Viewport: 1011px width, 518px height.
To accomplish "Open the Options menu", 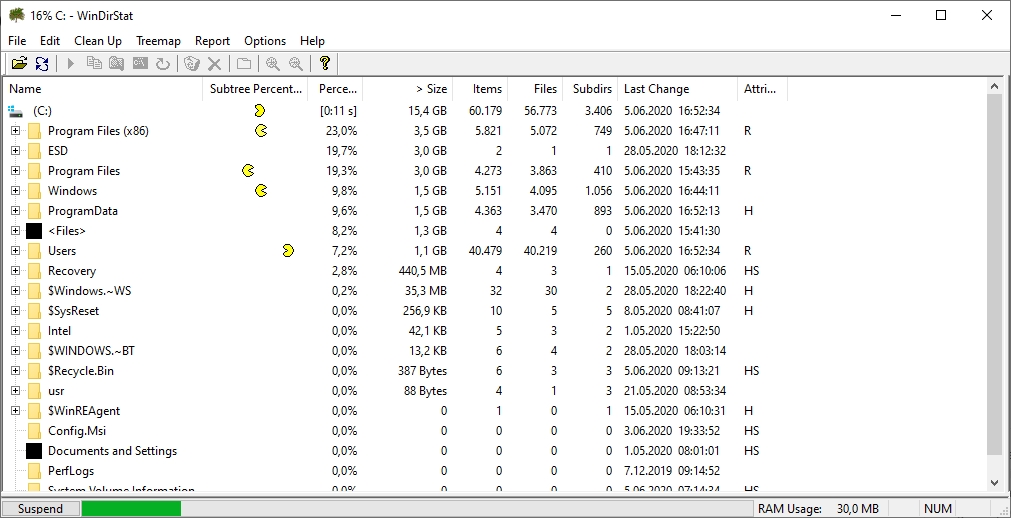I will pos(265,41).
